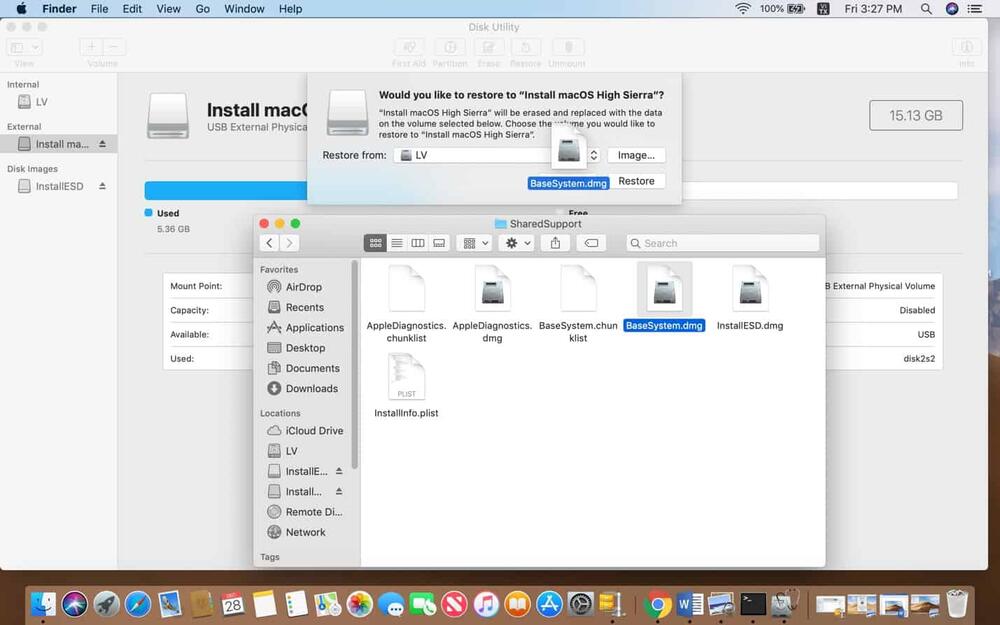The width and height of the screenshot is (1000, 625).
Task: Go back in the Finder window
Action: pyautogui.click(x=269, y=243)
